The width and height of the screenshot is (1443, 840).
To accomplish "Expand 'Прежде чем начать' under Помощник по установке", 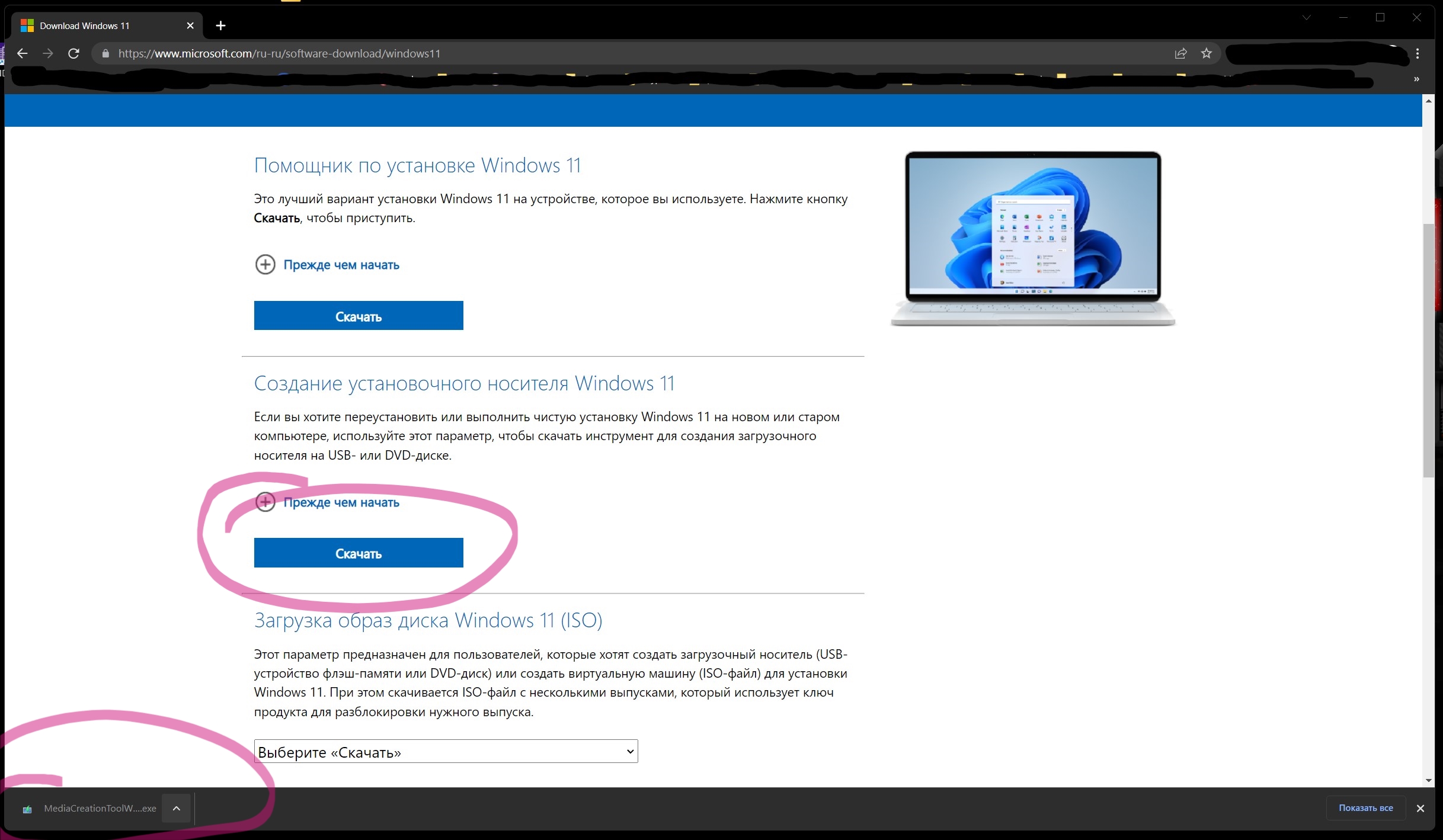I will pyautogui.click(x=327, y=264).
